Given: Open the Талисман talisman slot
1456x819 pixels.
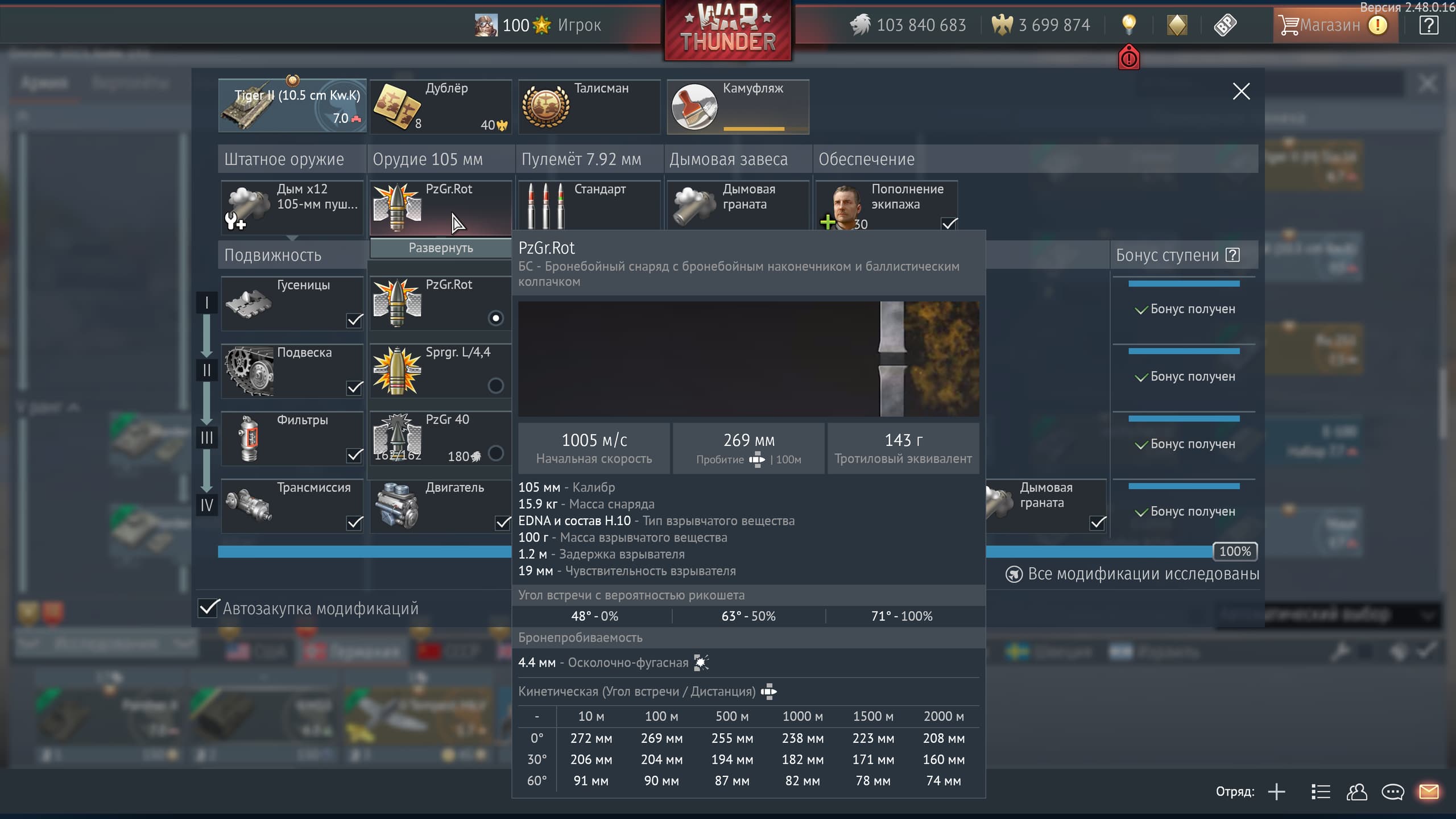Looking at the screenshot, I should tap(589, 107).
